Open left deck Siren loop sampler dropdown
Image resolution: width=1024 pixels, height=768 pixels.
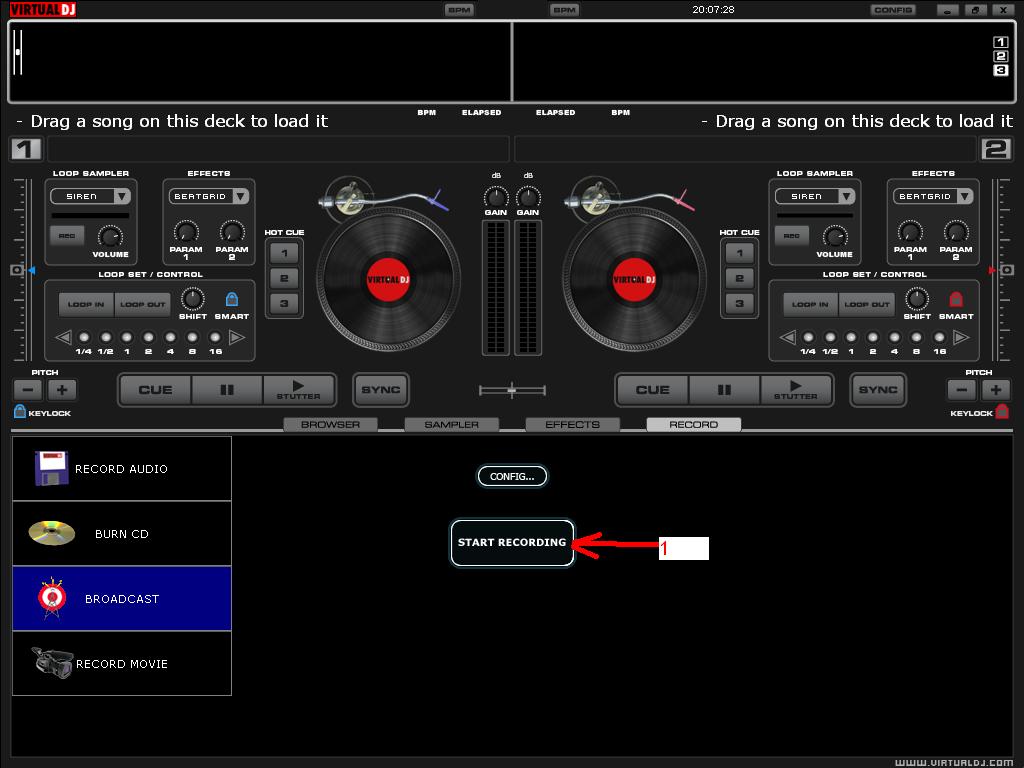pyautogui.click(x=122, y=196)
